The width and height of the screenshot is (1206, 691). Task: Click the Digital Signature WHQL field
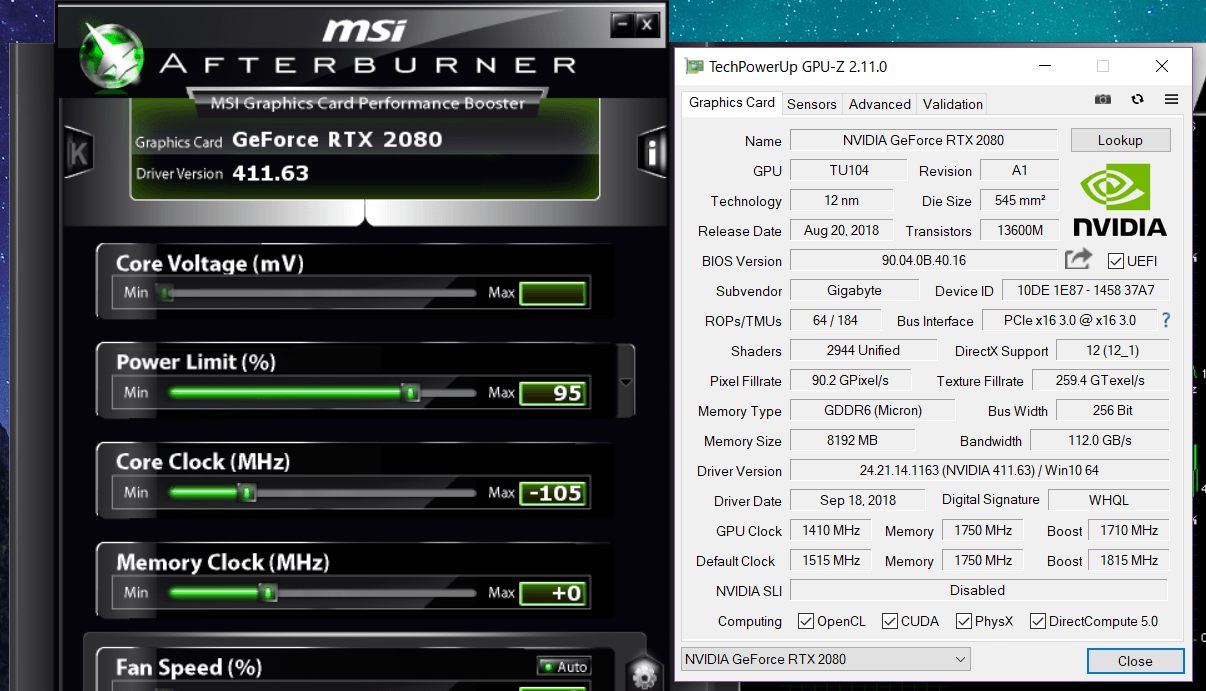(x=1109, y=500)
